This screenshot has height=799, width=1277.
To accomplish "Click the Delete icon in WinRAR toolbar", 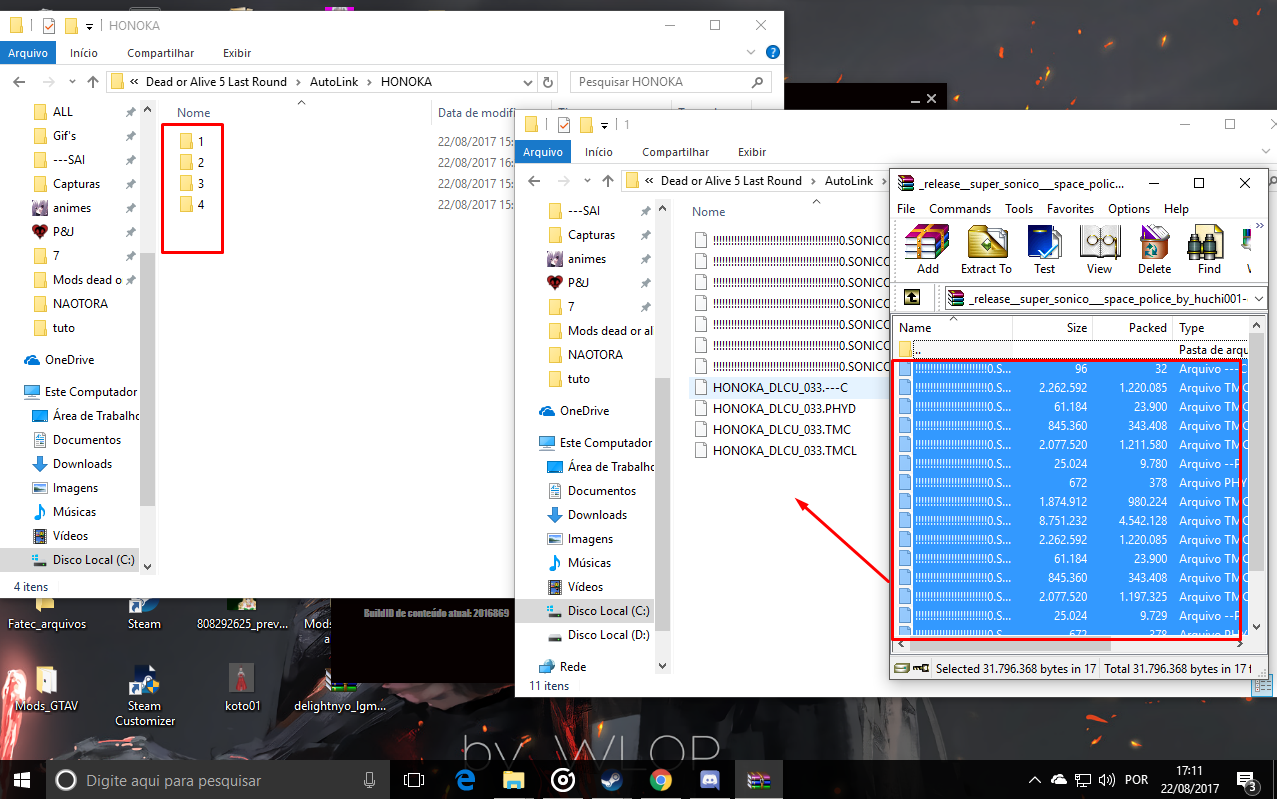I will (x=1154, y=249).
